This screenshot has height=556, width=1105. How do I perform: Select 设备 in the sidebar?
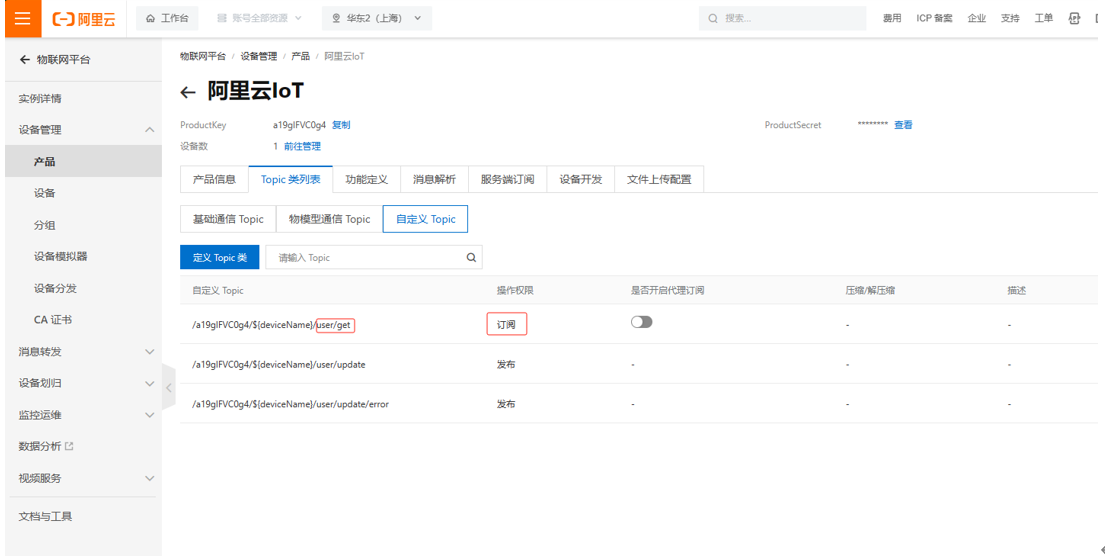pos(44,194)
